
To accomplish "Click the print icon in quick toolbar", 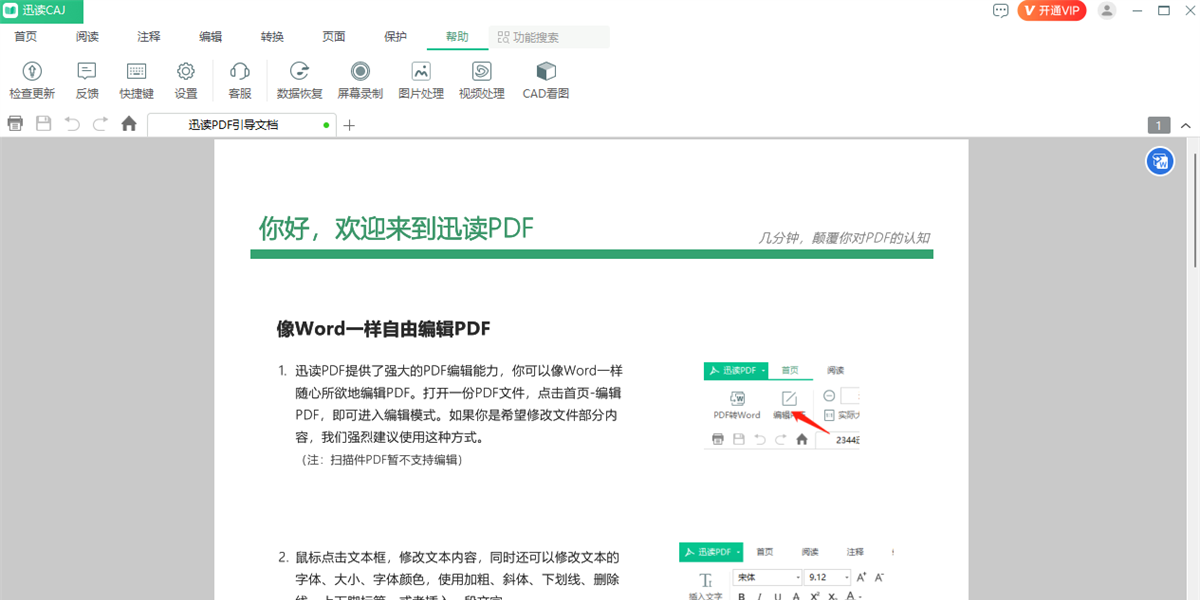I will 15,124.
